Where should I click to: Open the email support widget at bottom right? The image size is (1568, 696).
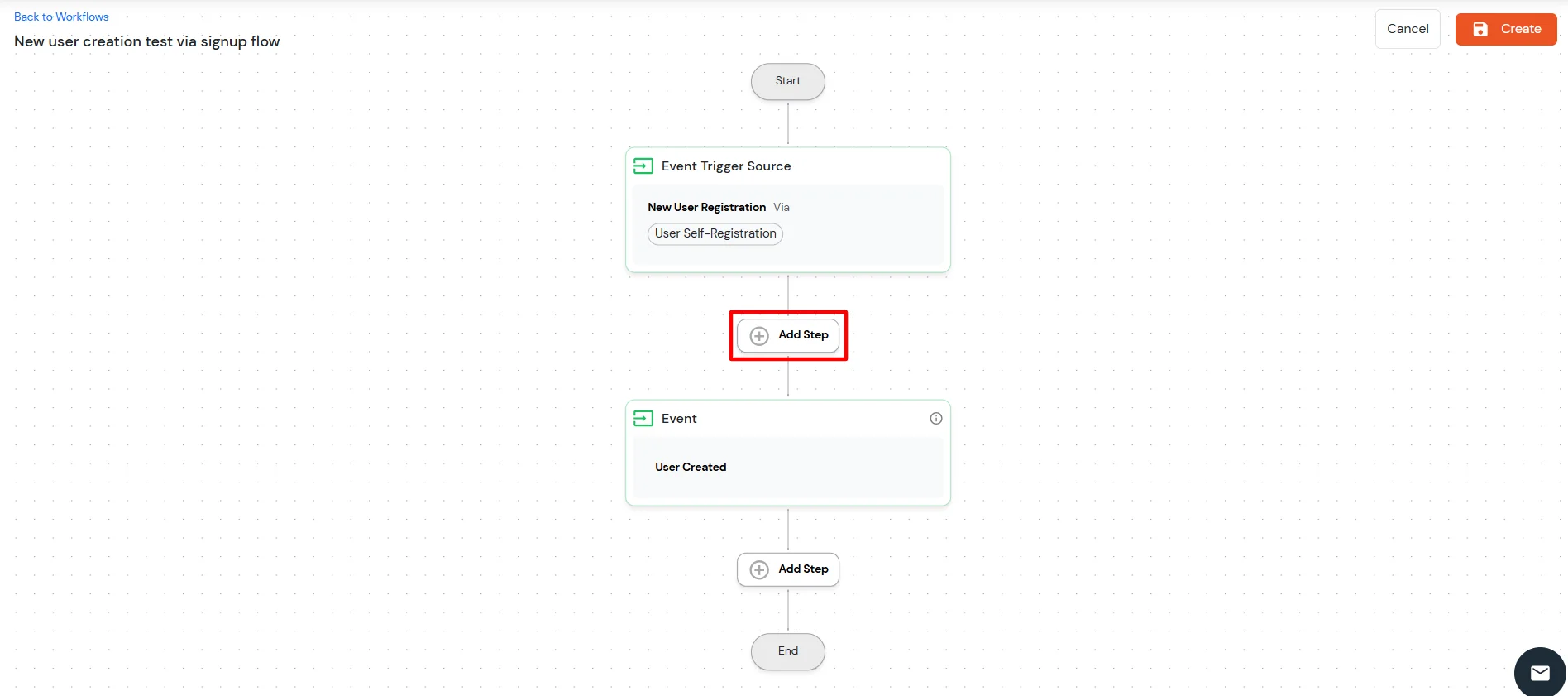coord(1539,672)
